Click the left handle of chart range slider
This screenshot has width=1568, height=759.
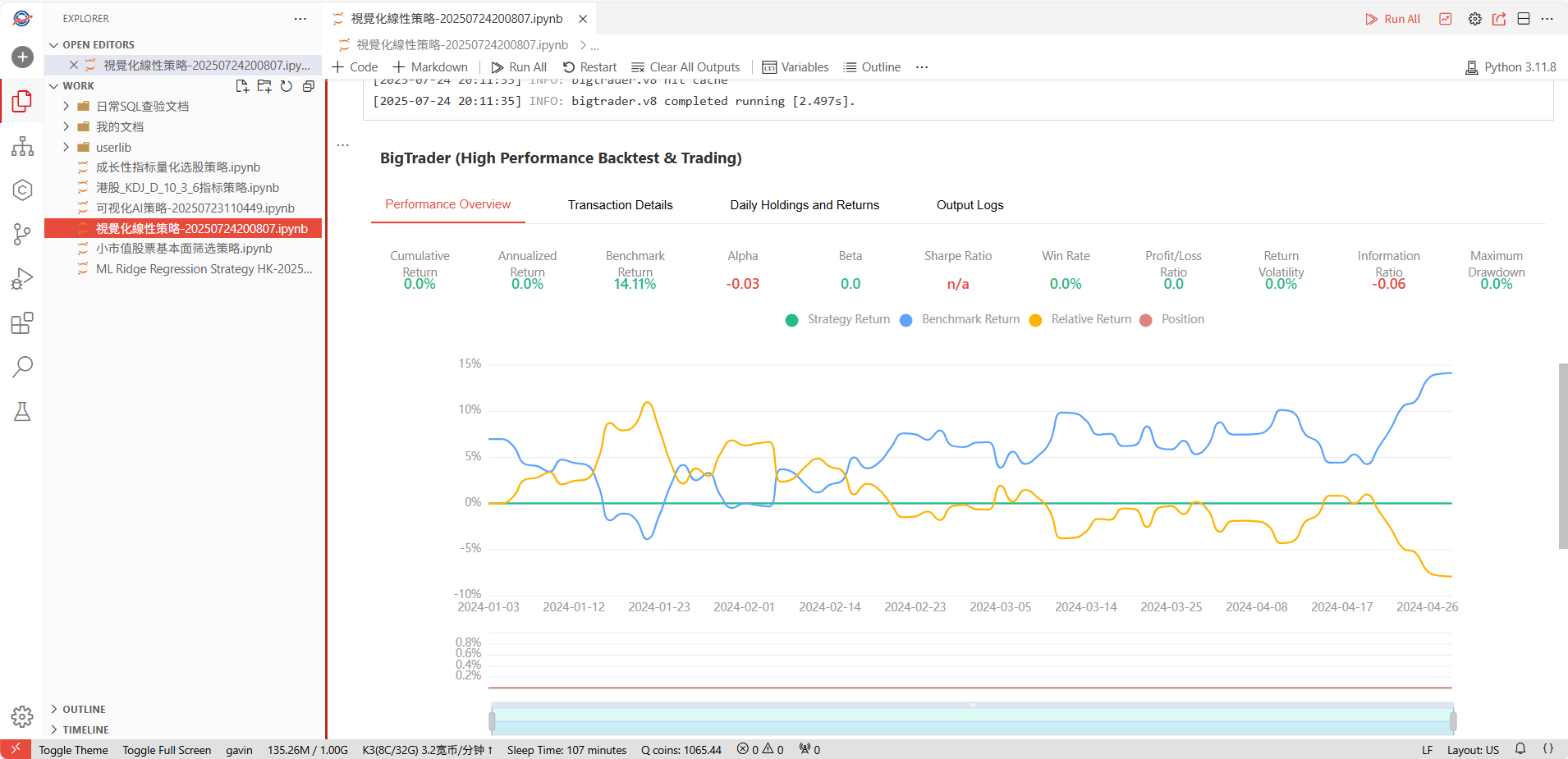click(x=492, y=721)
